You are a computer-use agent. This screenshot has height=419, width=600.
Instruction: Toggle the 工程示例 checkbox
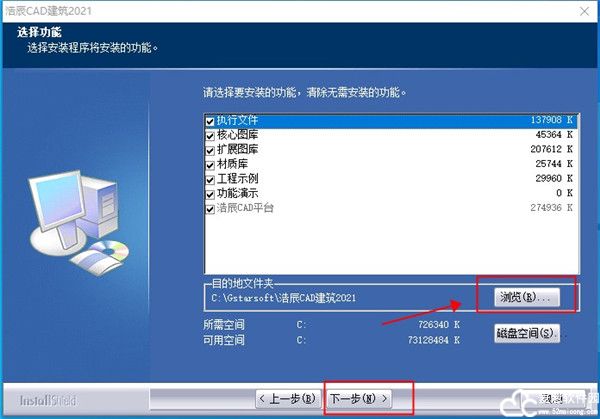210,180
